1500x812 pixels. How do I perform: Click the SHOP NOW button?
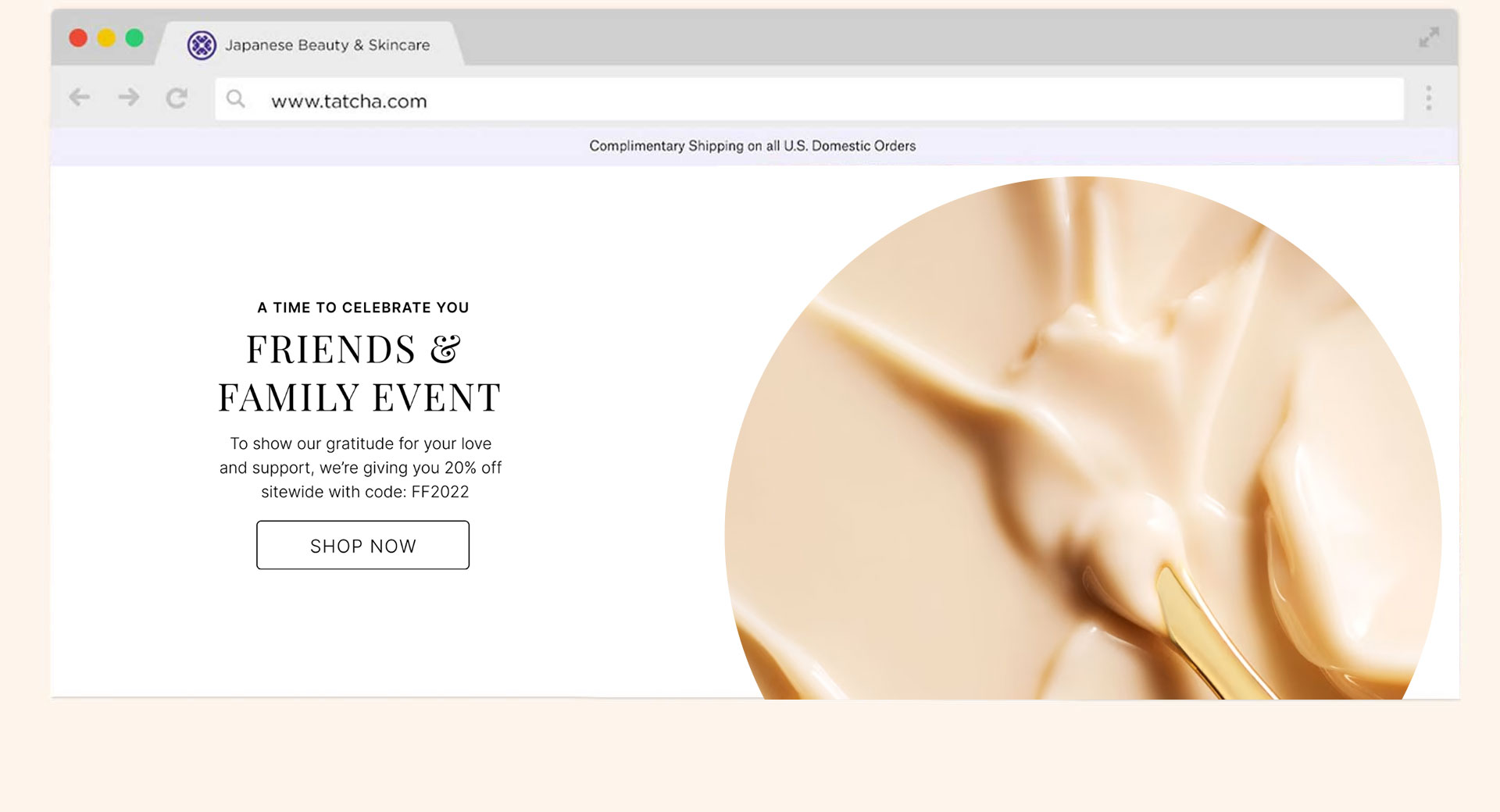362,545
